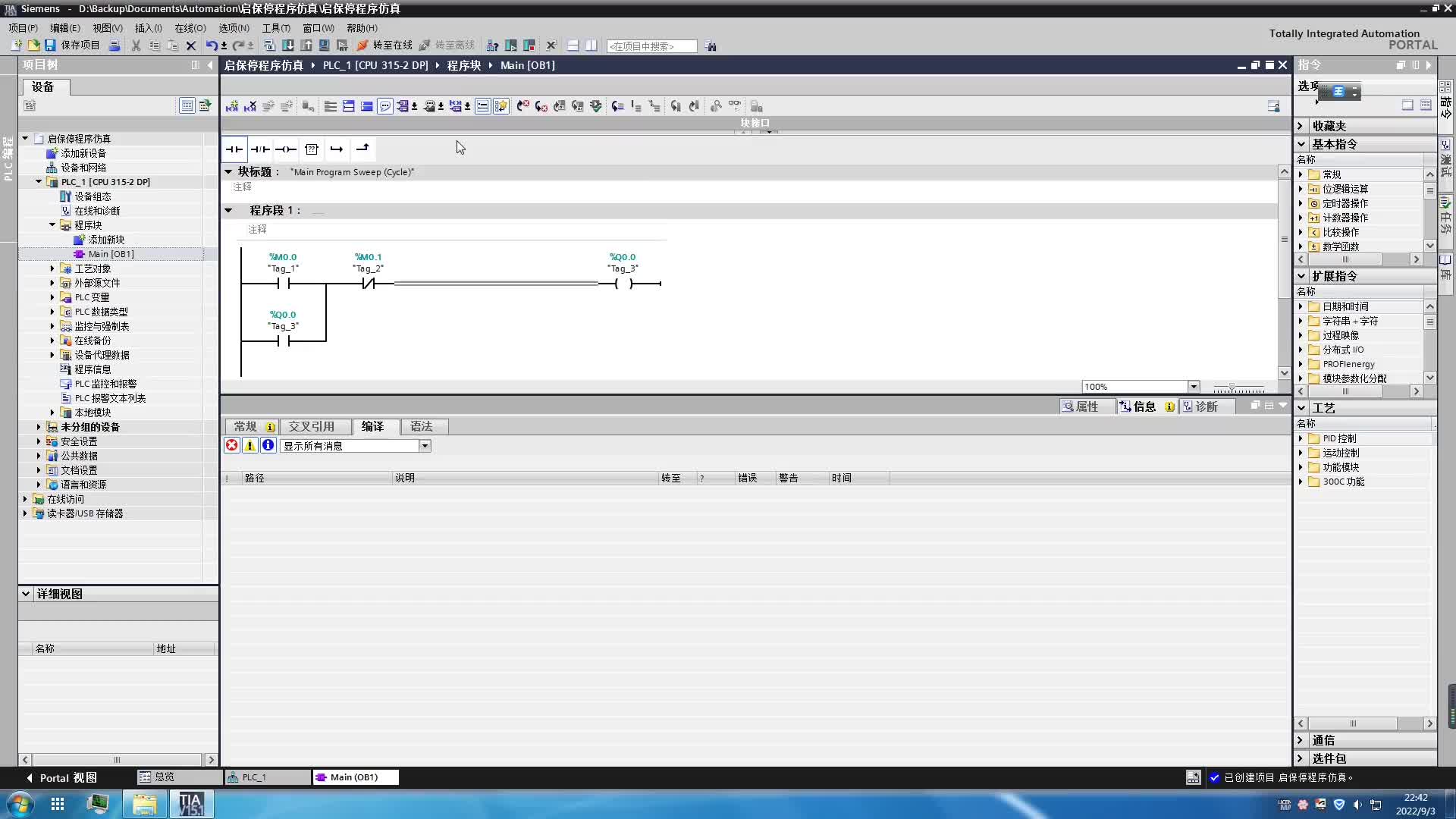
Task: Toggle project tree overview view button
Action: tap(187, 105)
